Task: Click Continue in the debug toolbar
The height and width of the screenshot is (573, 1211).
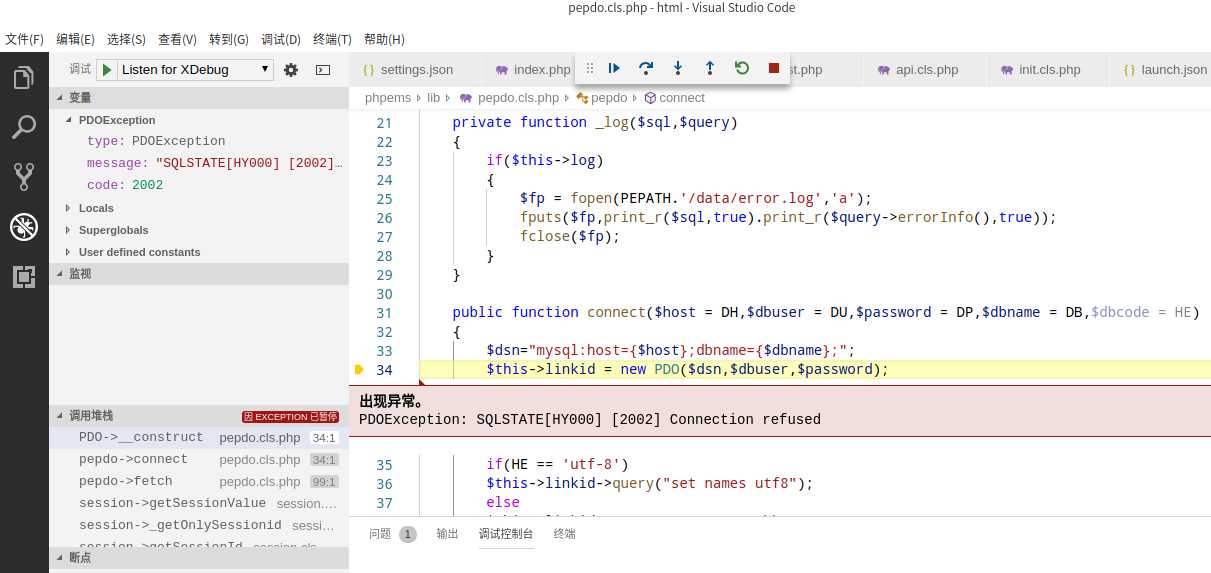Action: click(x=614, y=68)
